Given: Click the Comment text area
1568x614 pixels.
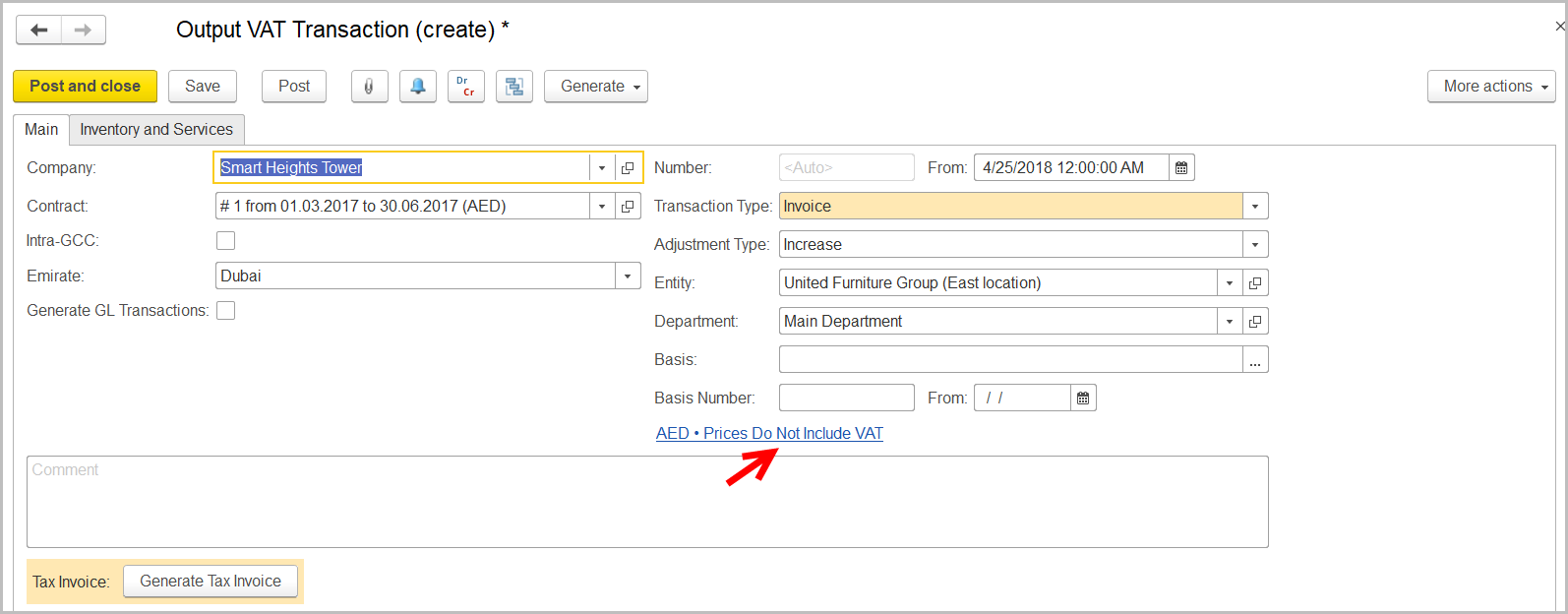Looking at the screenshot, I should click(647, 502).
